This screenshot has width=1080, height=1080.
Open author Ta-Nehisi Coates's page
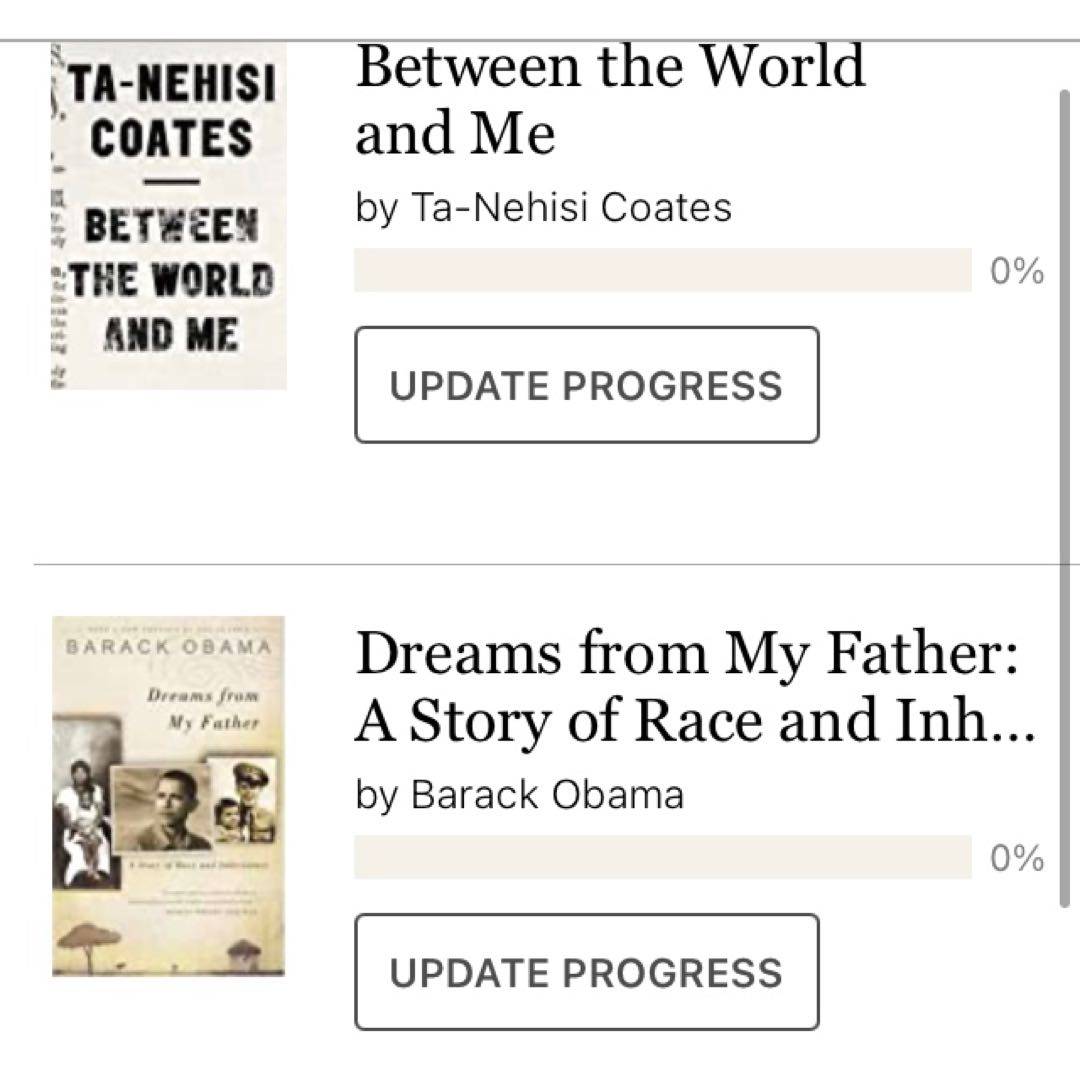point(571,208)
